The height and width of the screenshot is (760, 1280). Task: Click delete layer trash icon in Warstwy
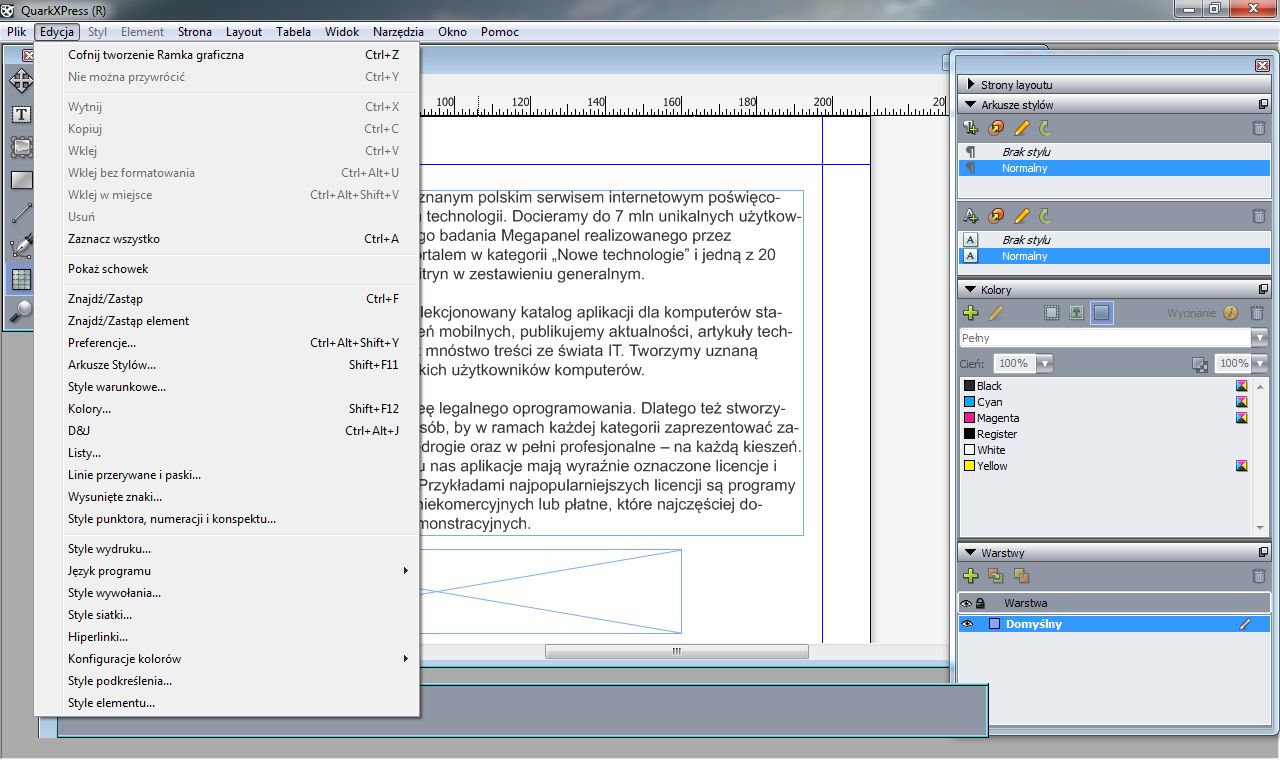point(1259,576)
